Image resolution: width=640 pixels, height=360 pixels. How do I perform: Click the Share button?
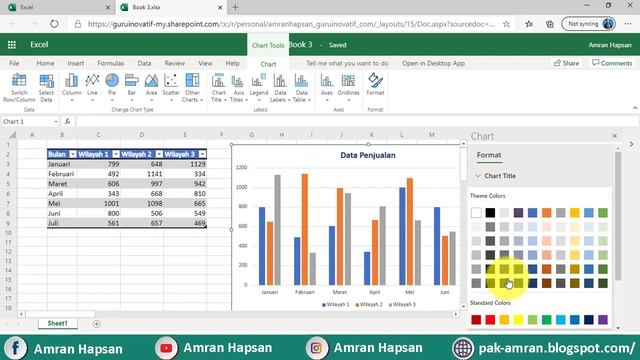(x=566, y=63)
